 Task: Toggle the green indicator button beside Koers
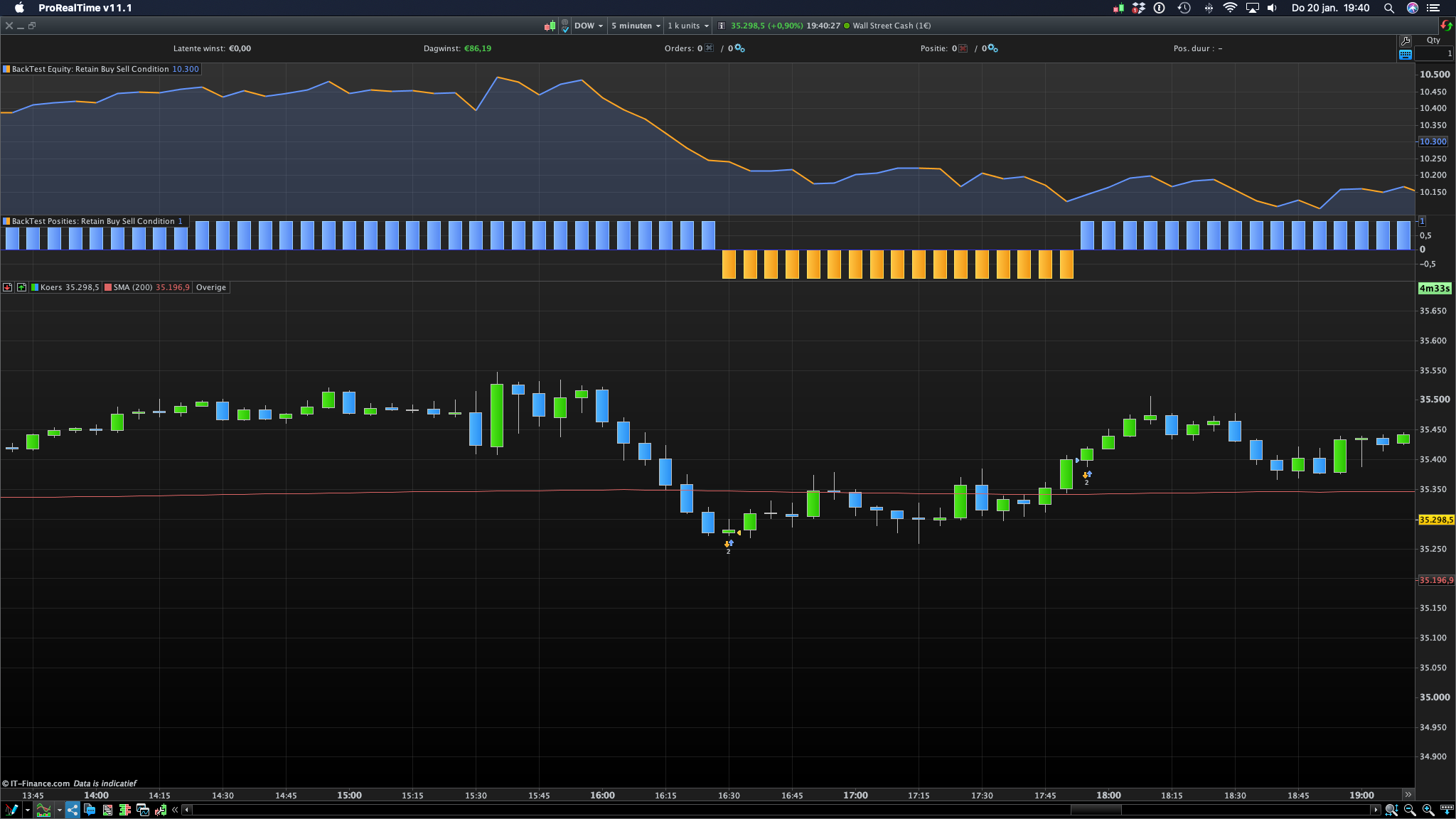coord(21,287)
